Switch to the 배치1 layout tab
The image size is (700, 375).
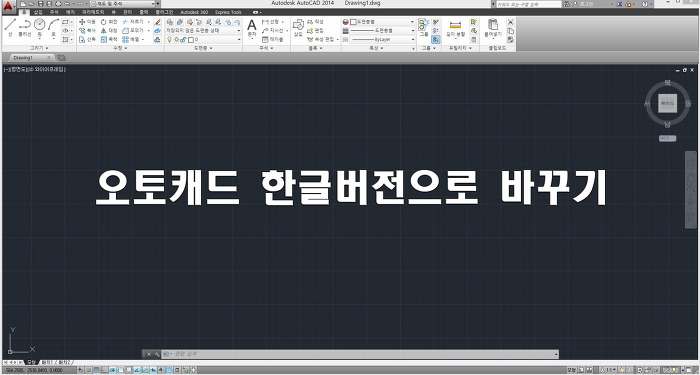pos(47,362)
